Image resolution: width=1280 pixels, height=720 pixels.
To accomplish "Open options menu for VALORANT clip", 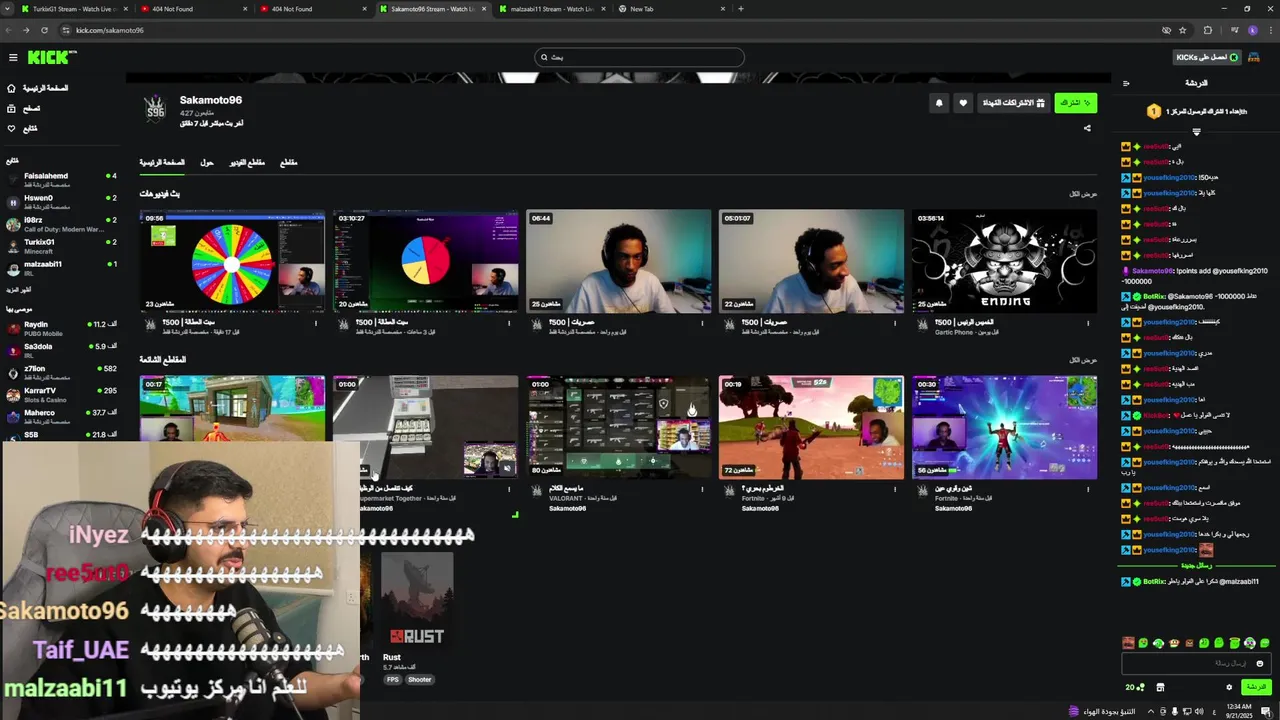I will [x=702, y=489].
